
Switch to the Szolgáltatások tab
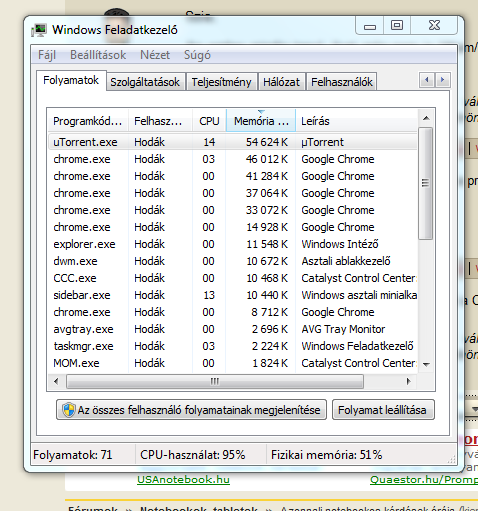[x=145, y=82]
